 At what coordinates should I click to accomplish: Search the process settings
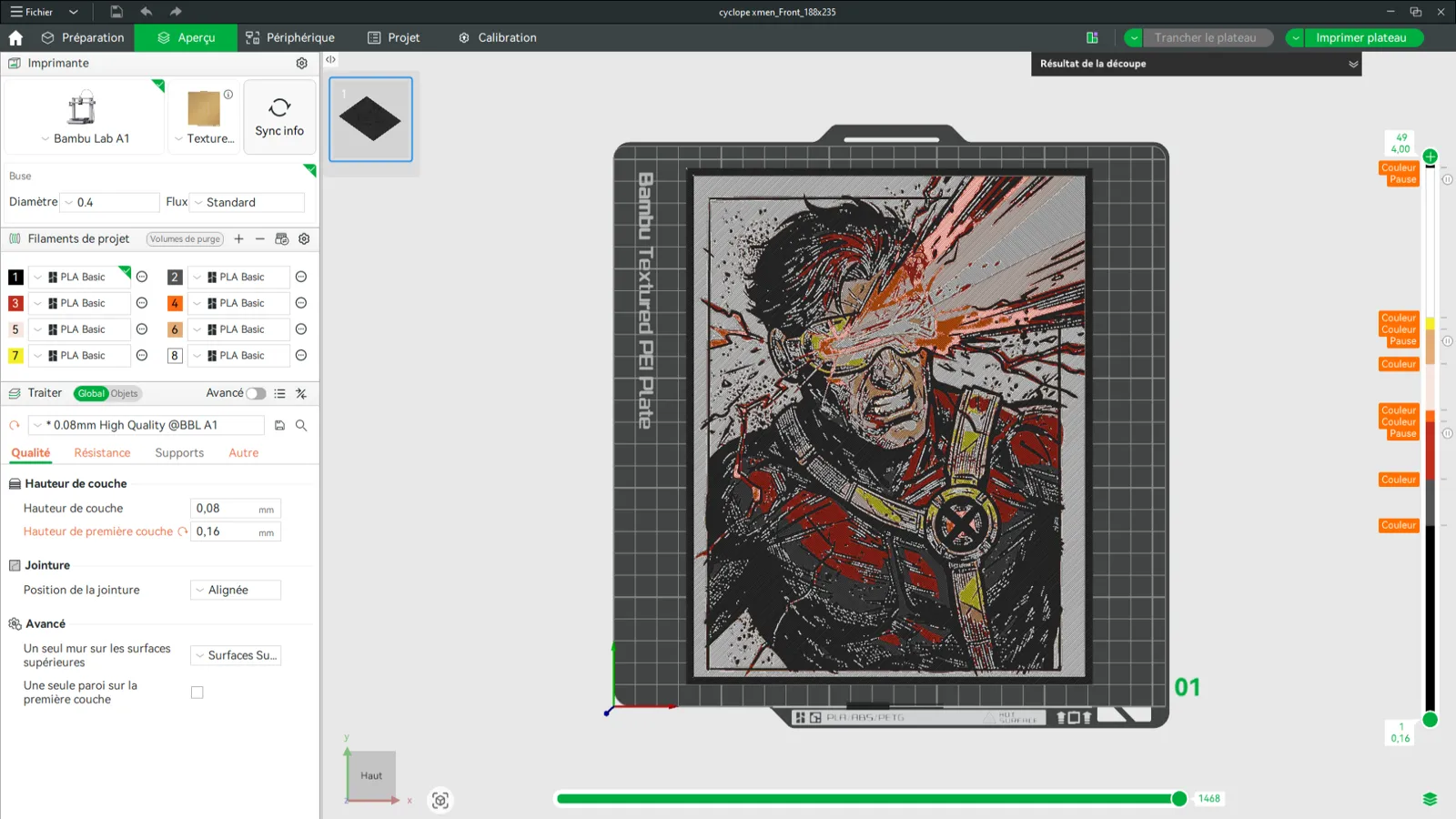tap(301, 425)
